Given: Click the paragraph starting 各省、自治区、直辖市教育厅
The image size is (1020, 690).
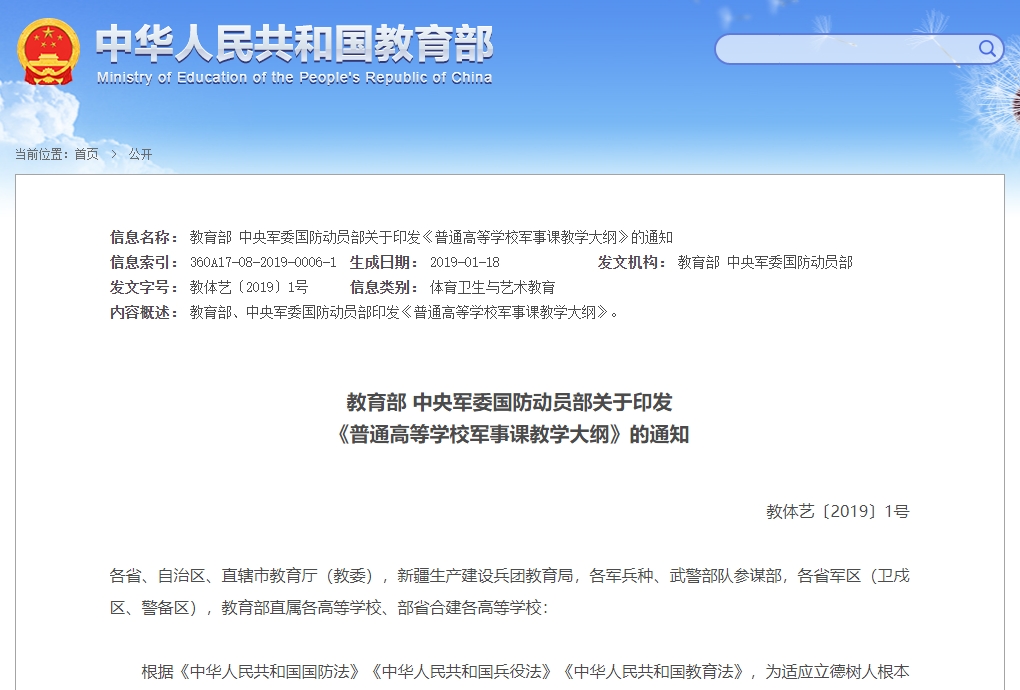Looking at the screenshot, I should pyautogui.click(x=509, y=592).
